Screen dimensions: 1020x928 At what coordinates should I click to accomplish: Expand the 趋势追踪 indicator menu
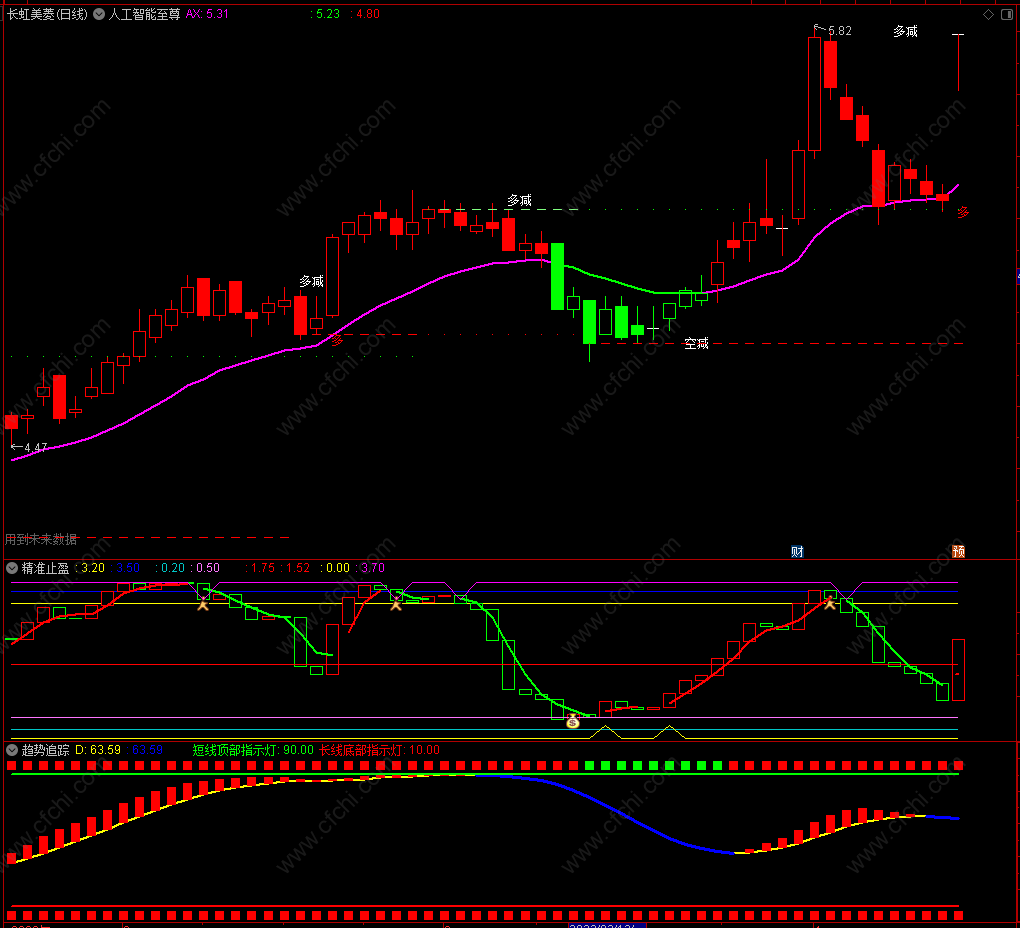[12, 749]
